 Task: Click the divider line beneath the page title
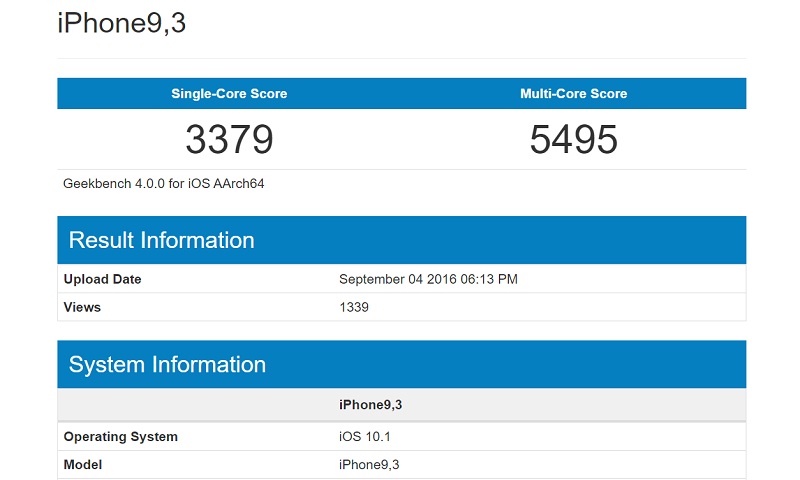tap(401, 58)
